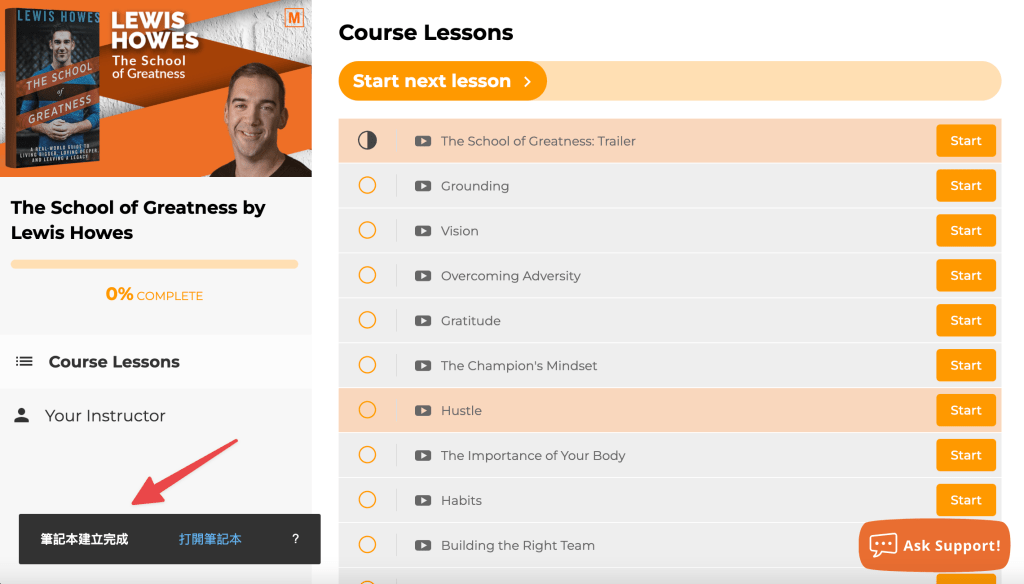Start the Habits lesson
1024x584 pixels.
pos(965,500)
